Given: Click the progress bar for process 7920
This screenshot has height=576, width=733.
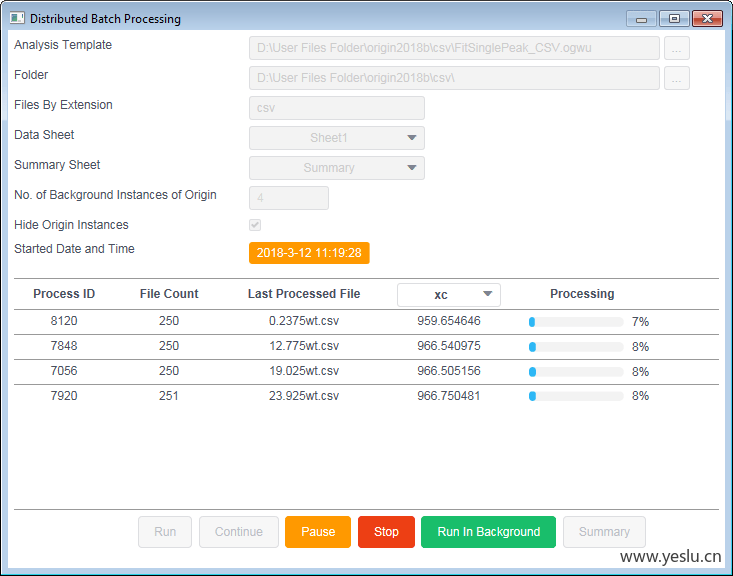Looking at the screenshot, I should (x=576, y=396).
